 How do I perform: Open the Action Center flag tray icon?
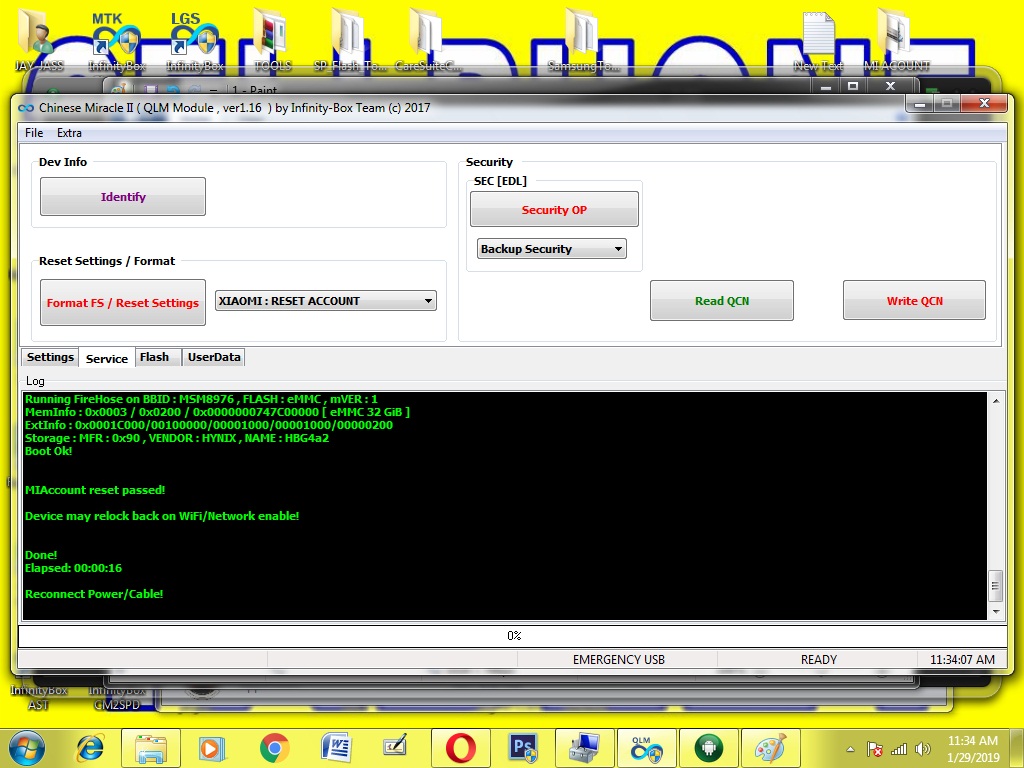tap(875, 750)
